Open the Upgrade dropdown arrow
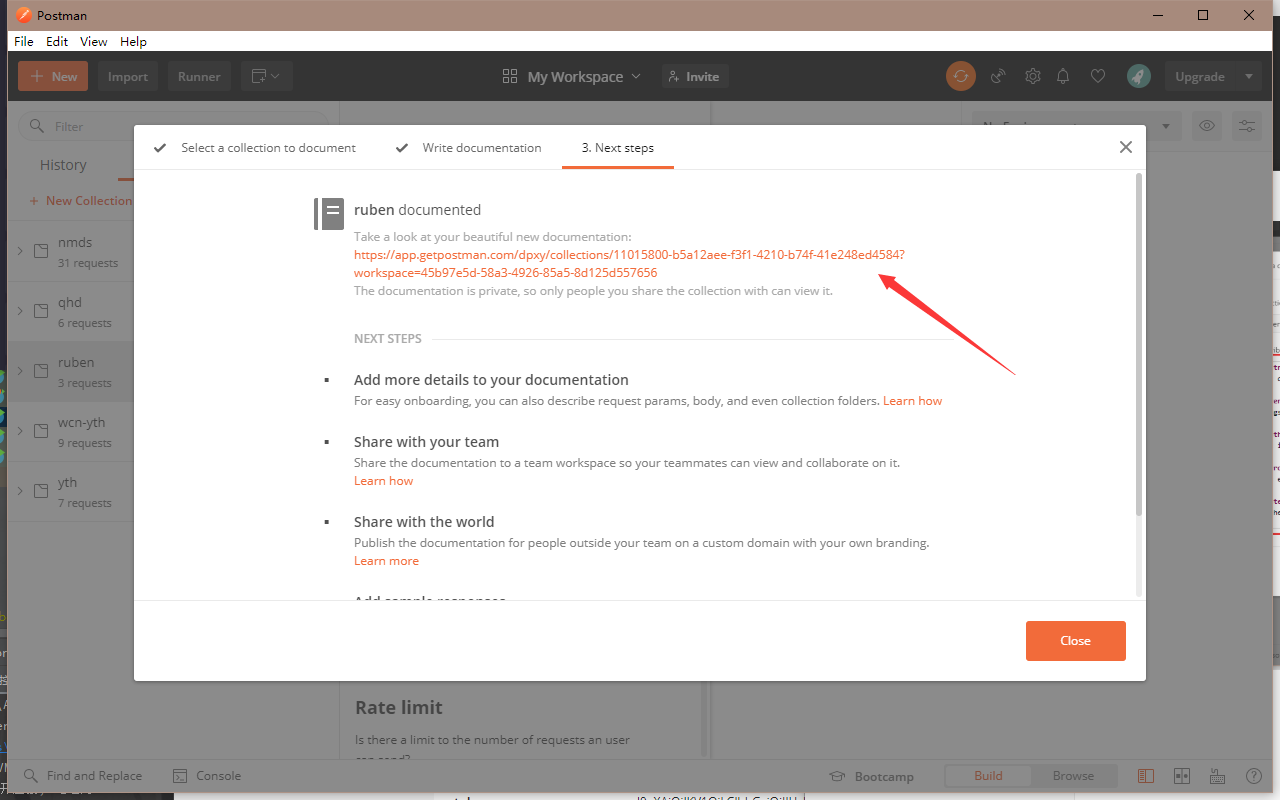The width and height of the screenshot is (1280, 800). click(1248, 76)
